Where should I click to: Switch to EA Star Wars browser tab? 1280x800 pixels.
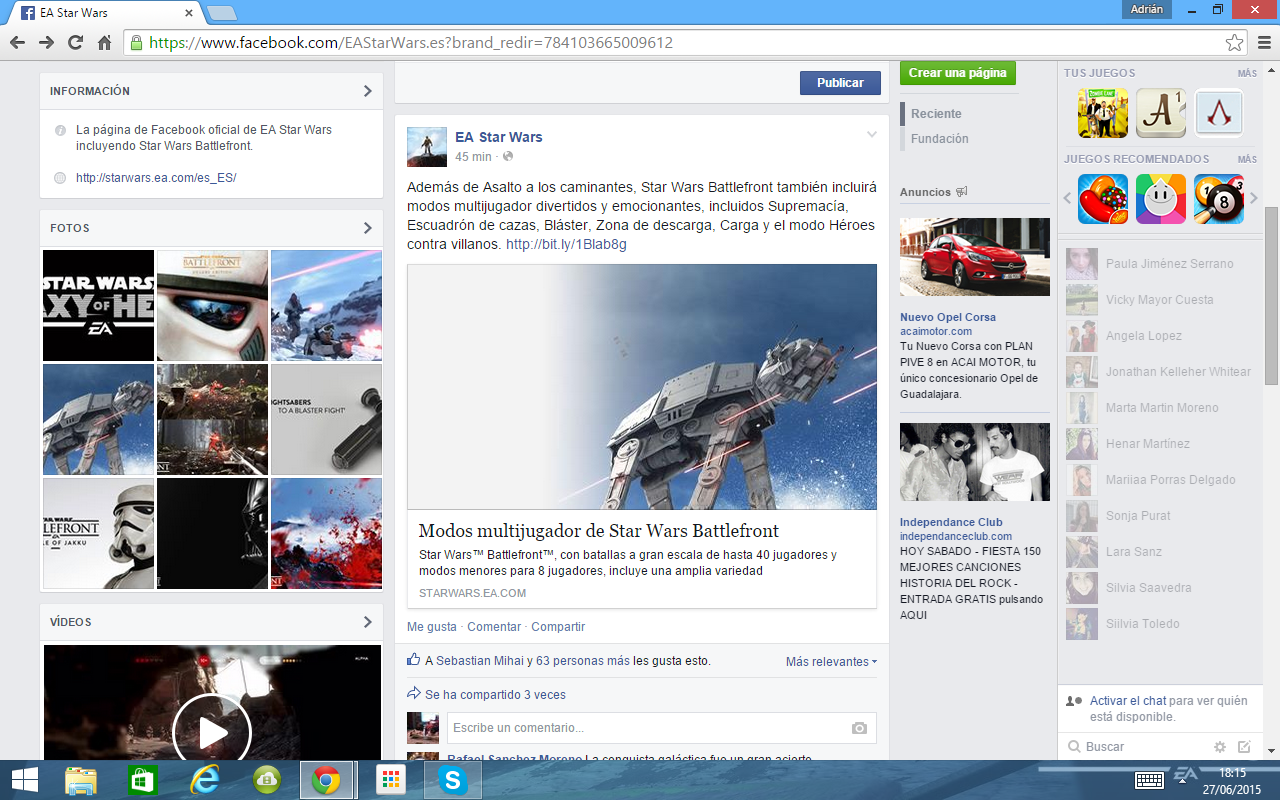click(x=106, y=12)
